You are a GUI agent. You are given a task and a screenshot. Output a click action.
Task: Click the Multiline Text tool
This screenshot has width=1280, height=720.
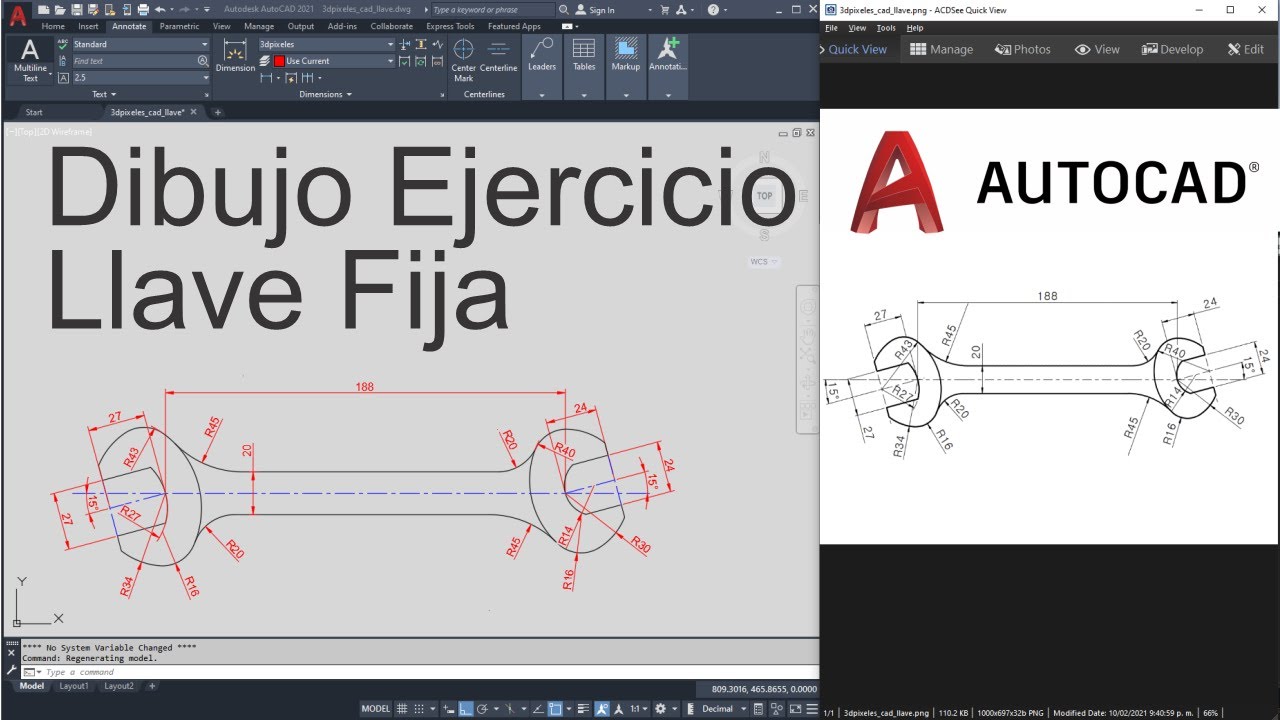pos(30,59)
